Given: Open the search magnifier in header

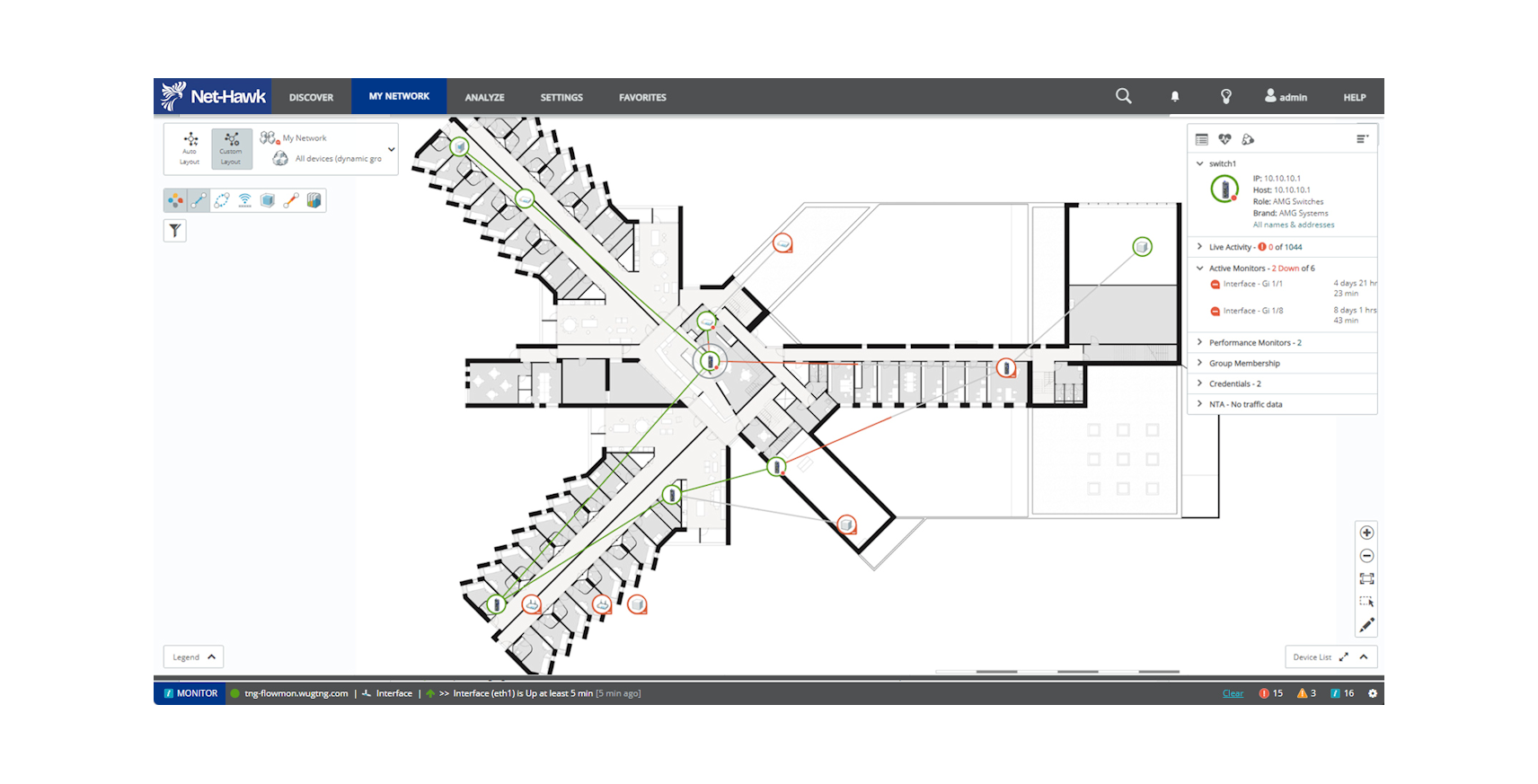Looking at the screenshot, I should (x=1123, y=96).
